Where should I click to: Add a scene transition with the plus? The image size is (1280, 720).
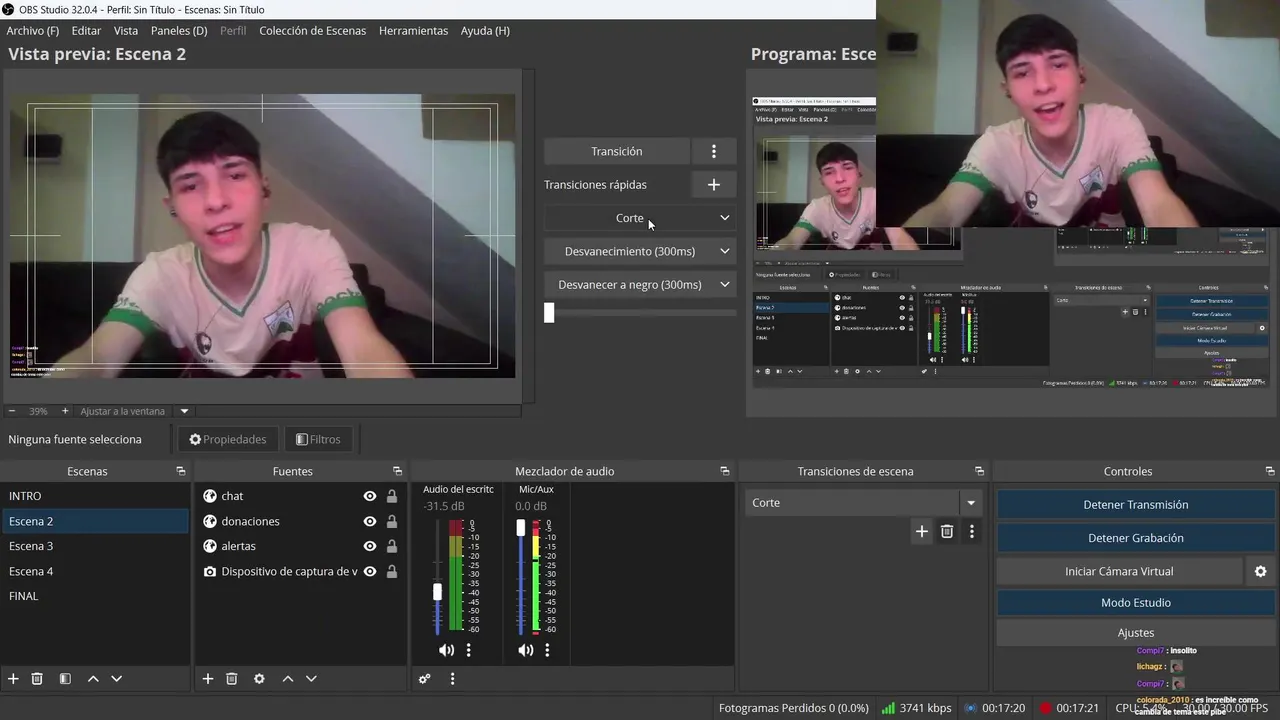pyautogui.click(x=922, y=531)
